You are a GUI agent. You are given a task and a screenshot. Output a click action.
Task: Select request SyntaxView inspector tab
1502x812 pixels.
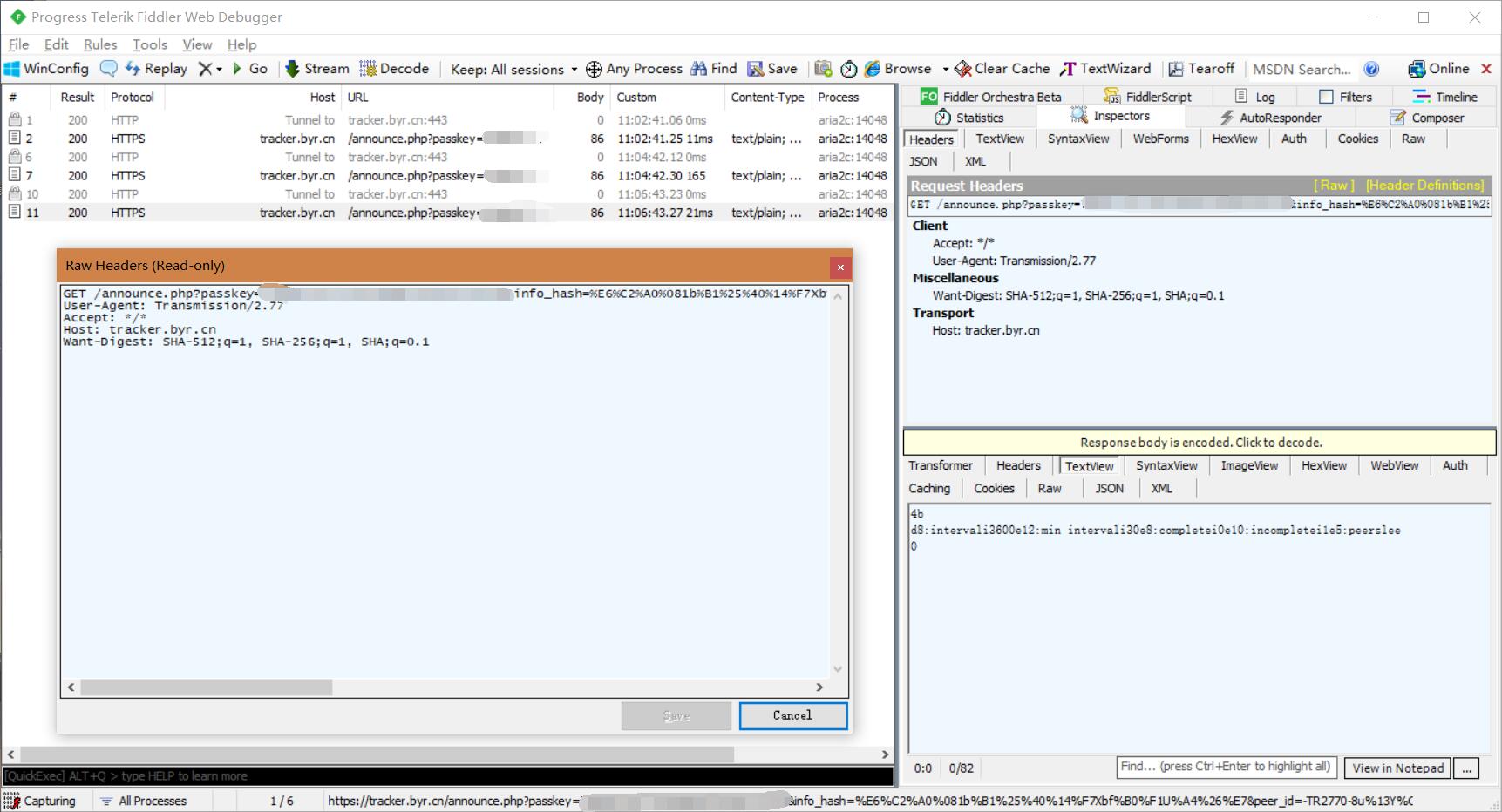coord(1078,139)
